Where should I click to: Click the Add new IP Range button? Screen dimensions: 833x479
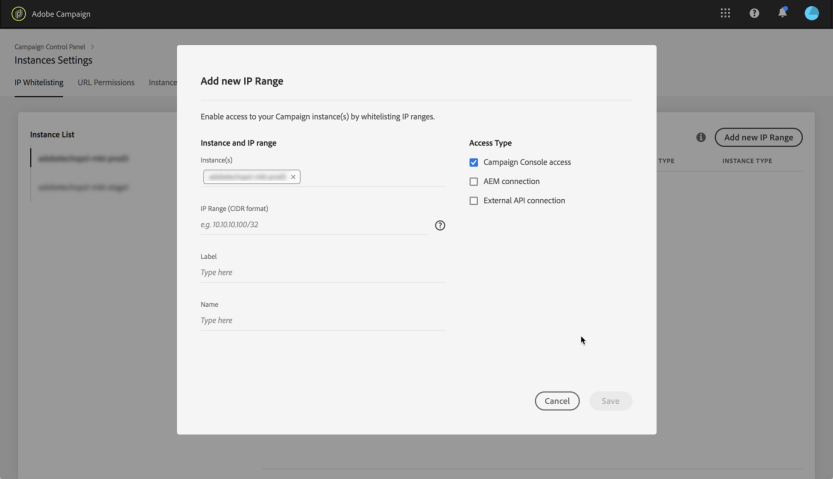pos(758,138)
